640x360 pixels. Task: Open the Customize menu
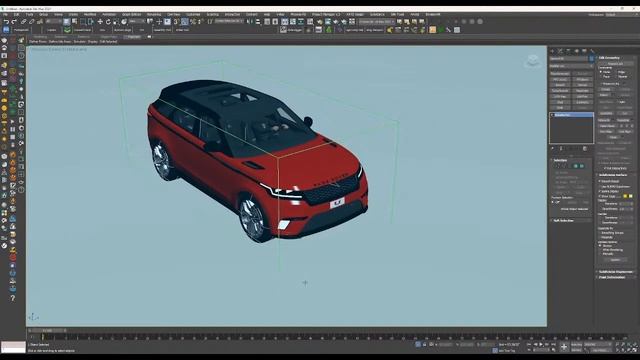[193, 14]
